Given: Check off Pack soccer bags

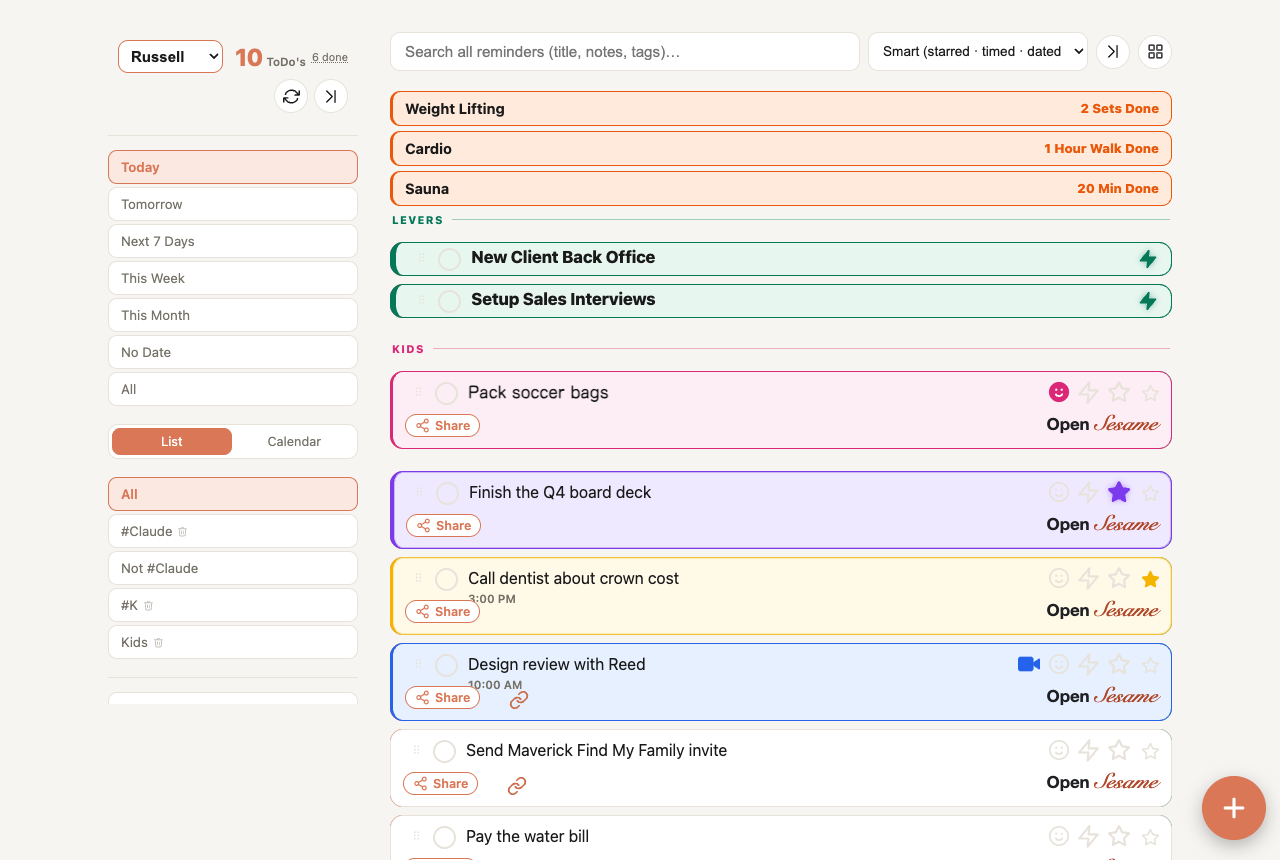Looking at the screenshot, I should click(447, 393).
